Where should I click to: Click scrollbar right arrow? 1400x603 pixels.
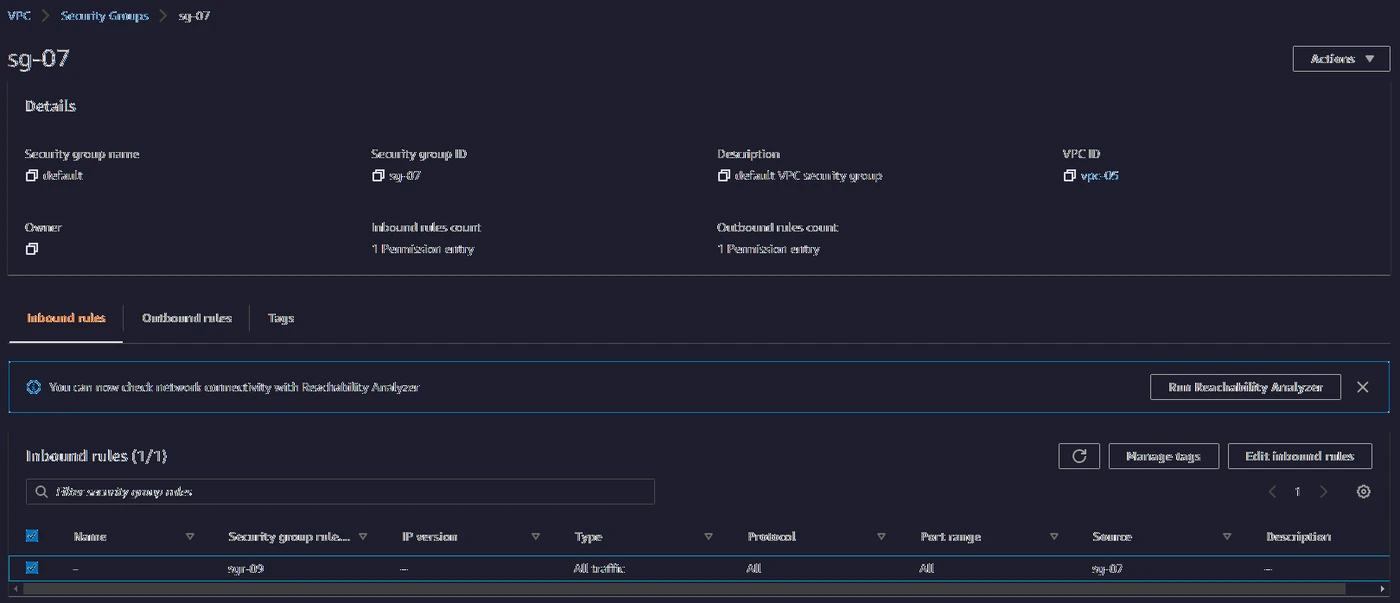pos(1384,589)
